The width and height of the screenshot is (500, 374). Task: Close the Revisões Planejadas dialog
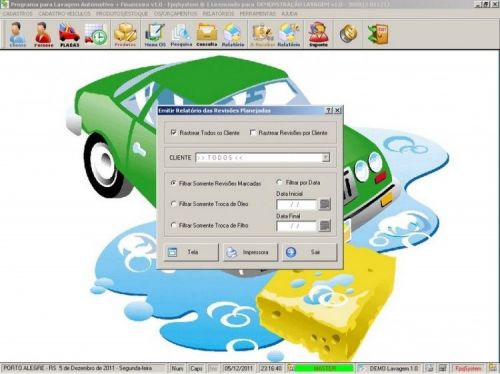tap(337, 110)
